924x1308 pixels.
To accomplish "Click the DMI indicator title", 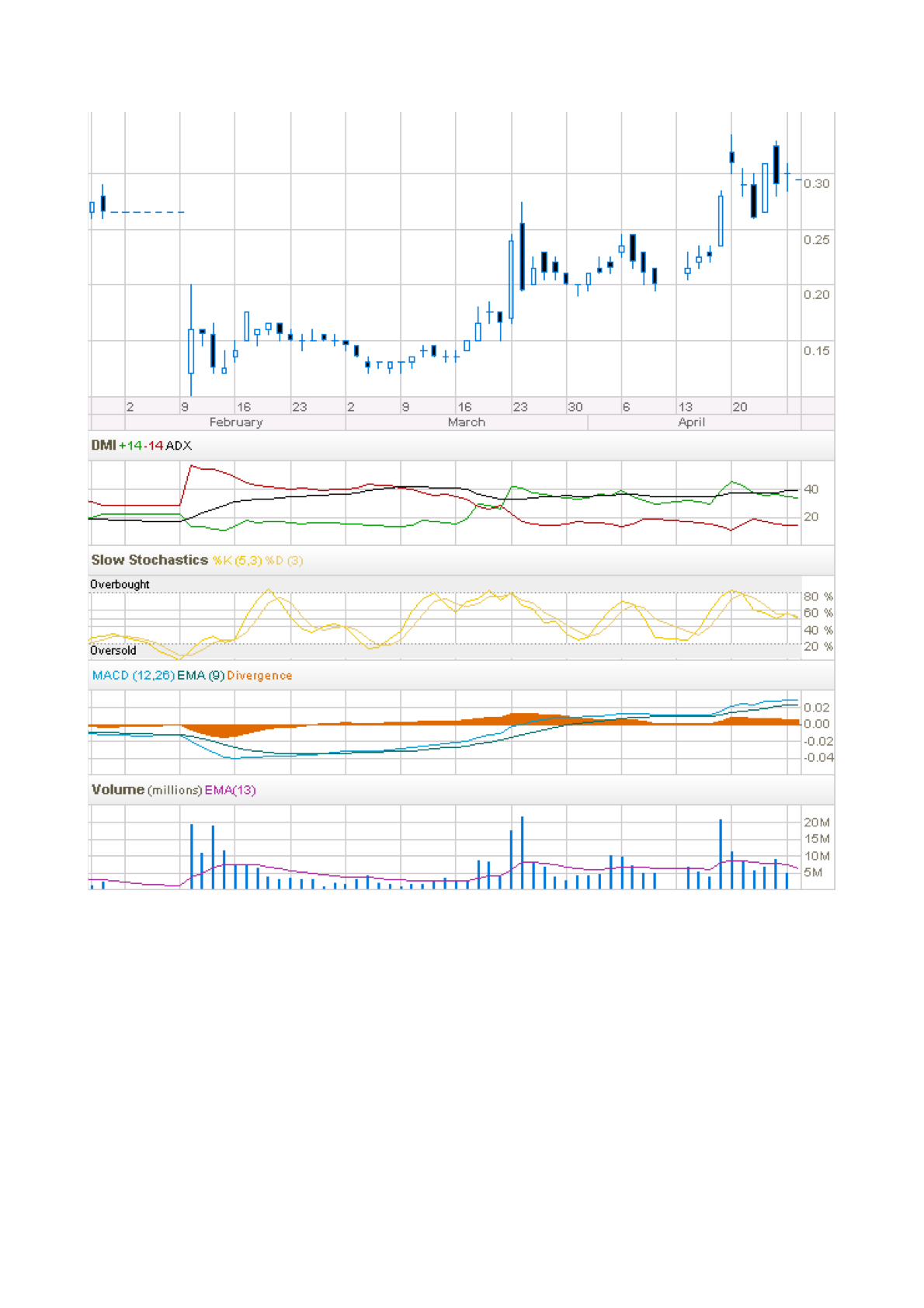I will pos(103,445).
